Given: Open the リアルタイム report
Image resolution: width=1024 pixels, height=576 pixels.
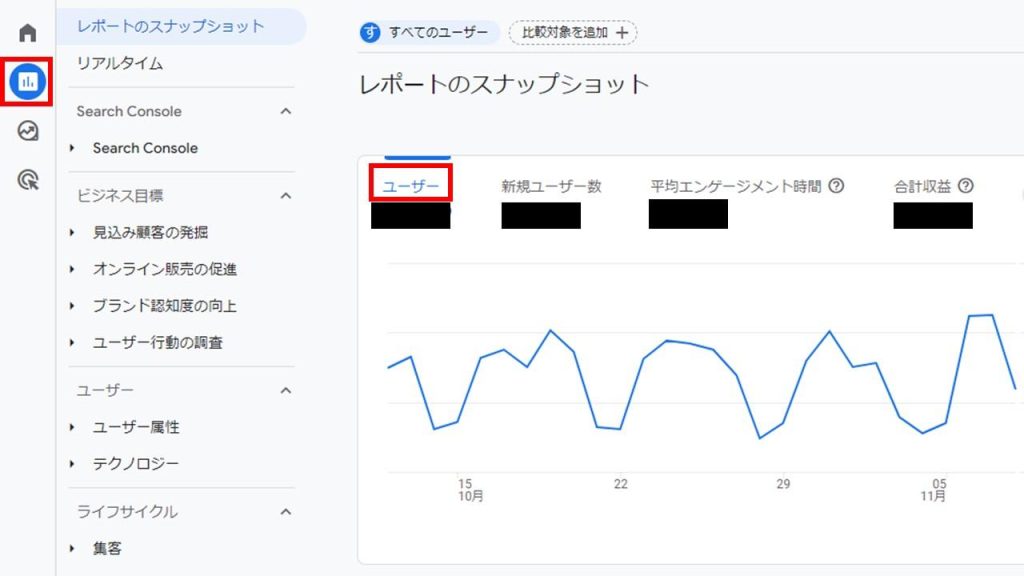Looking at the screenshot, I should pos(120,63).
